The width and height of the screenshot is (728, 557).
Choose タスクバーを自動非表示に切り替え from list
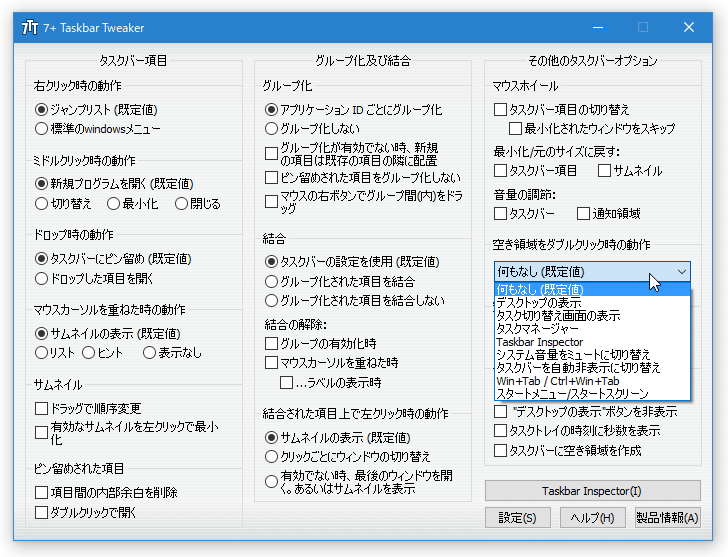click(x=593, y=368)
